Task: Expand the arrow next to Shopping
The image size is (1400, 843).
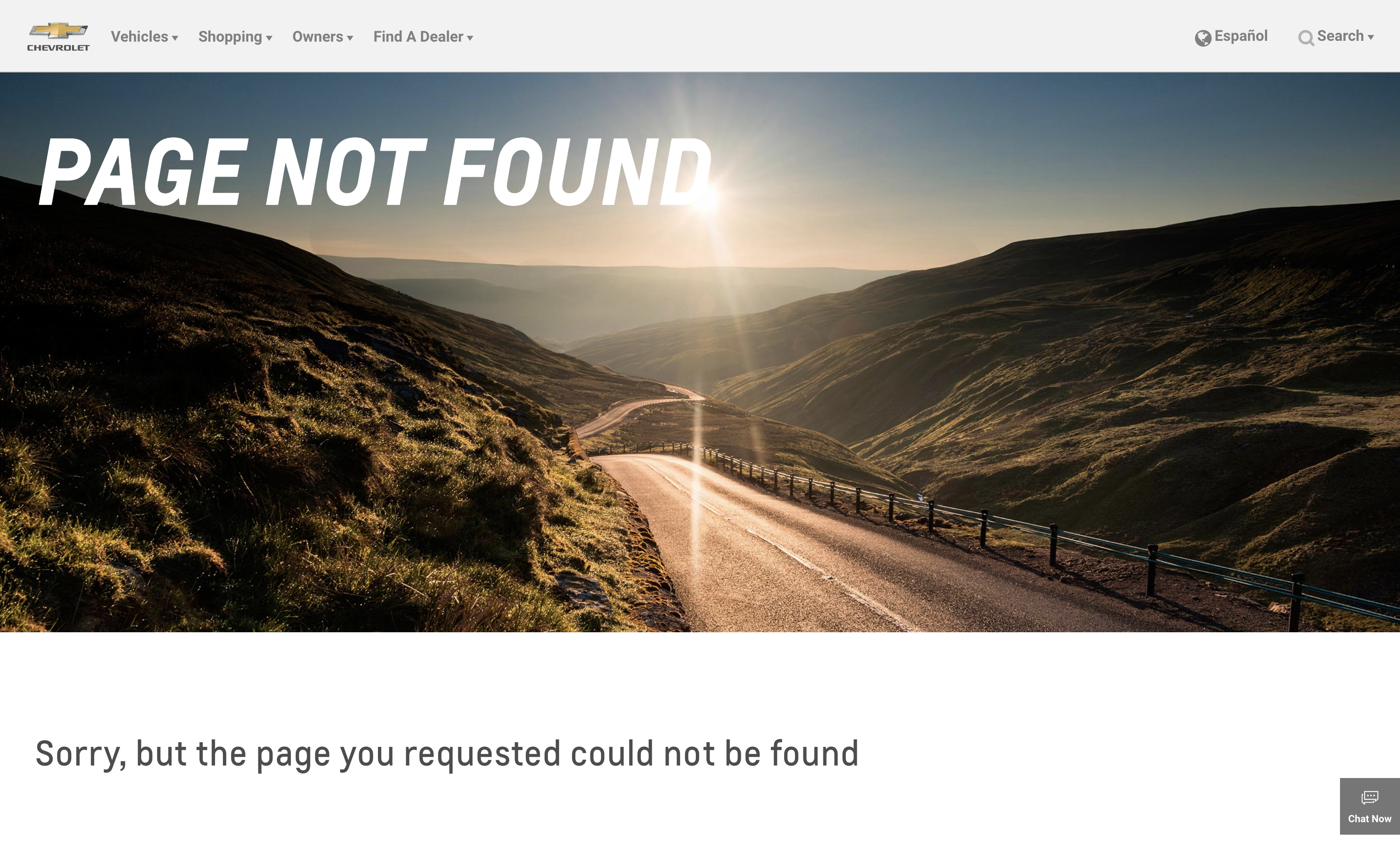Action: [269, 39]
